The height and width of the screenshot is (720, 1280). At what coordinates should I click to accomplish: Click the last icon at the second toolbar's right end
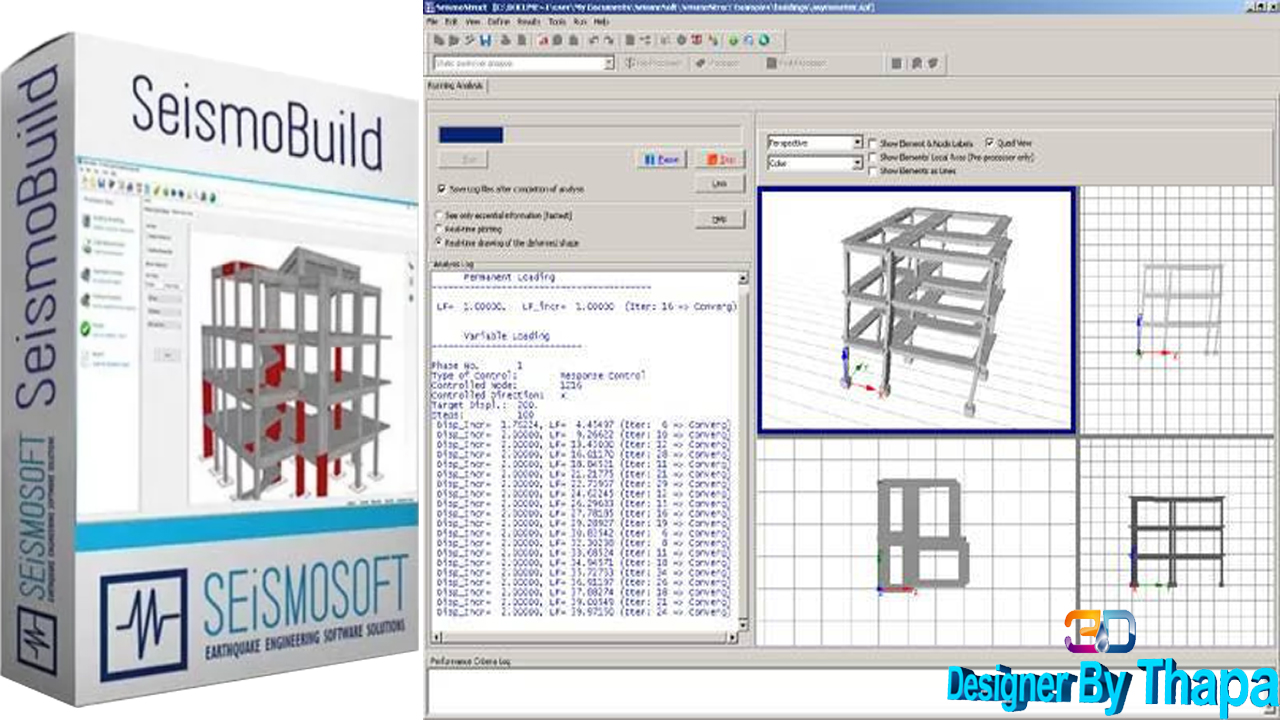click(931, 63)
